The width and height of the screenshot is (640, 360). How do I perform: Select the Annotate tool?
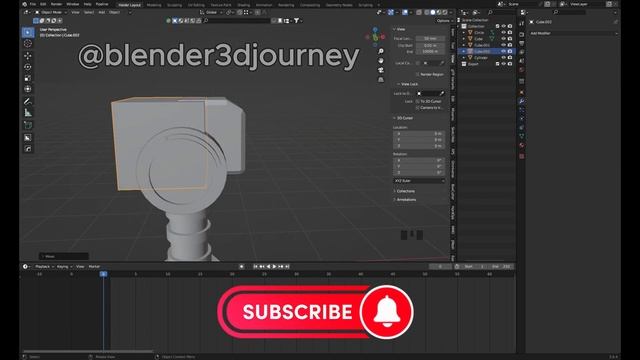[x=28, y=101]
